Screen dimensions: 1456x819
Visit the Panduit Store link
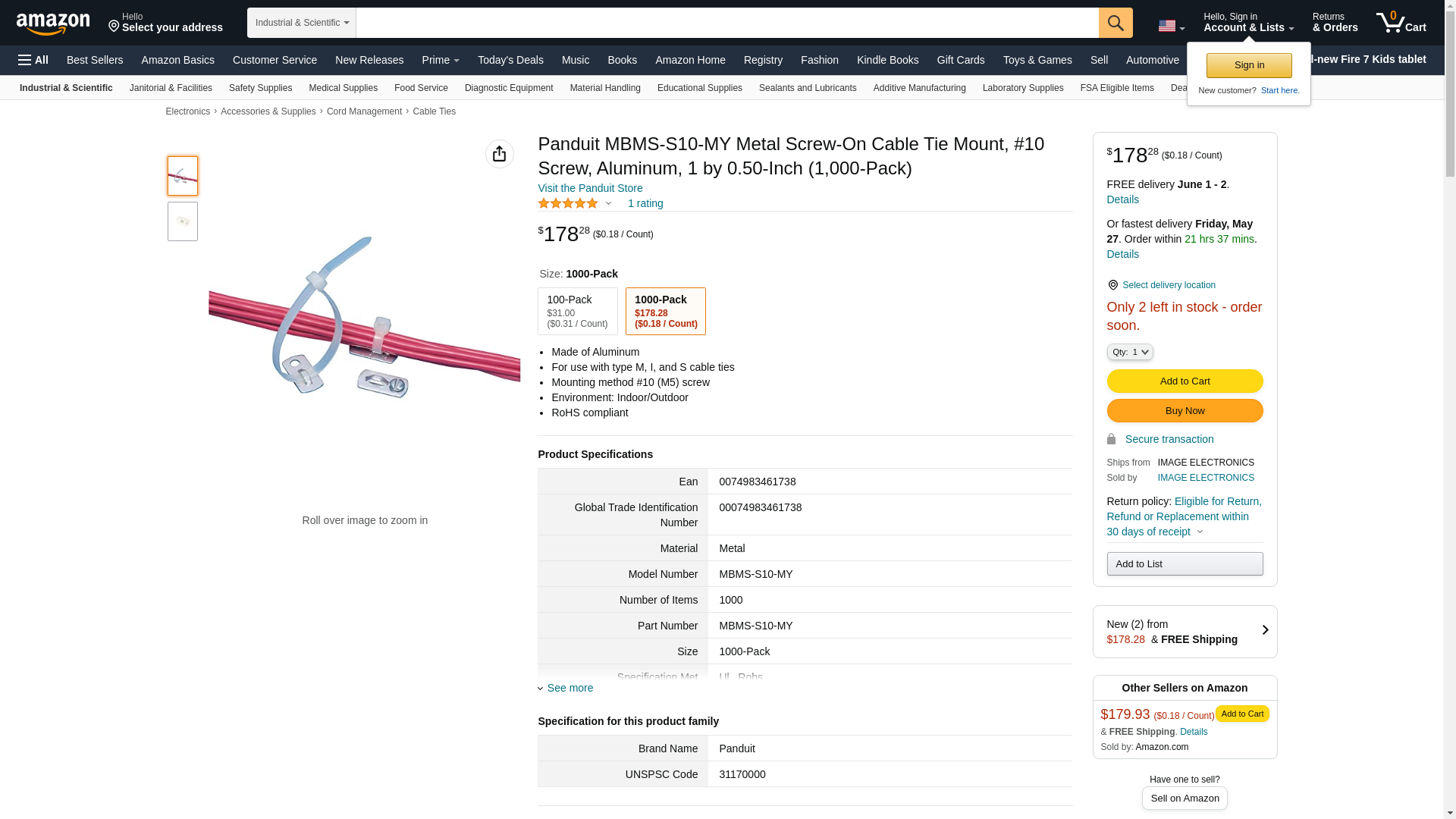[x=590, y=188]
